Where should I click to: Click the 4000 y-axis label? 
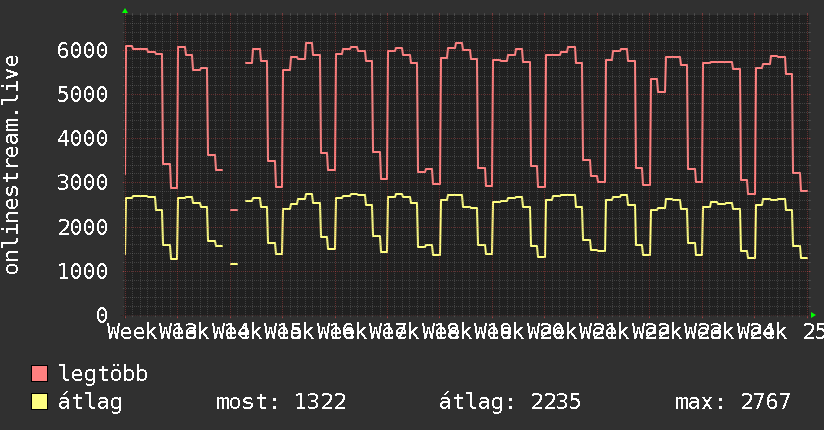[x=83, y=139]
